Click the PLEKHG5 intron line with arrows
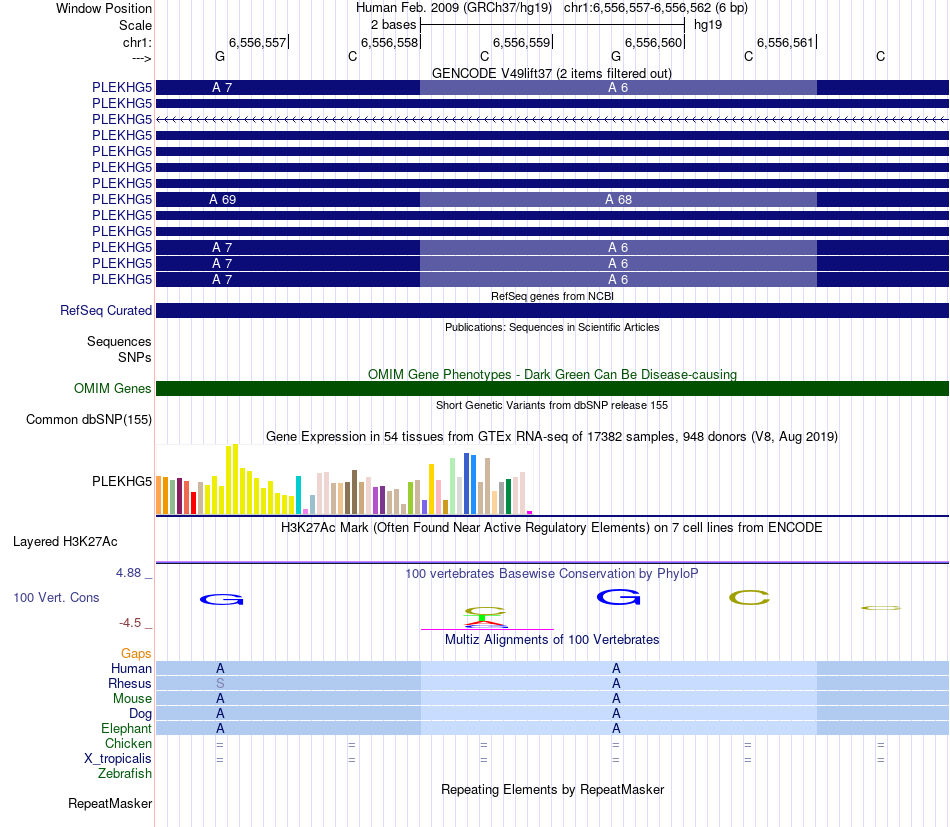Screen dimensions: 950x827 pyautogui.click(x=552, y=119)
